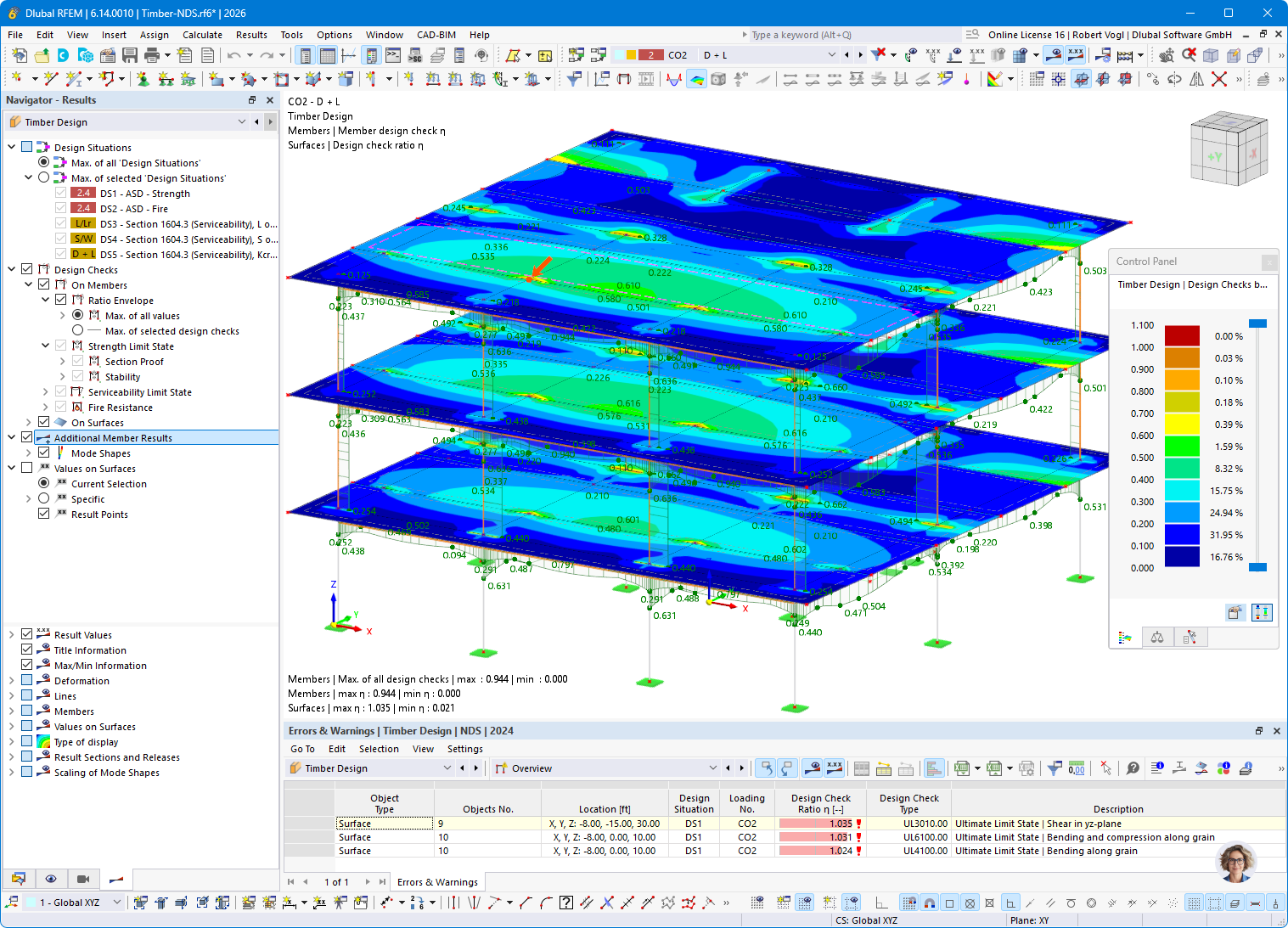Uncheck the Ratio Envelope checkbox
Viewport: 1288px width, 928px height.
[x=60, y=300]
